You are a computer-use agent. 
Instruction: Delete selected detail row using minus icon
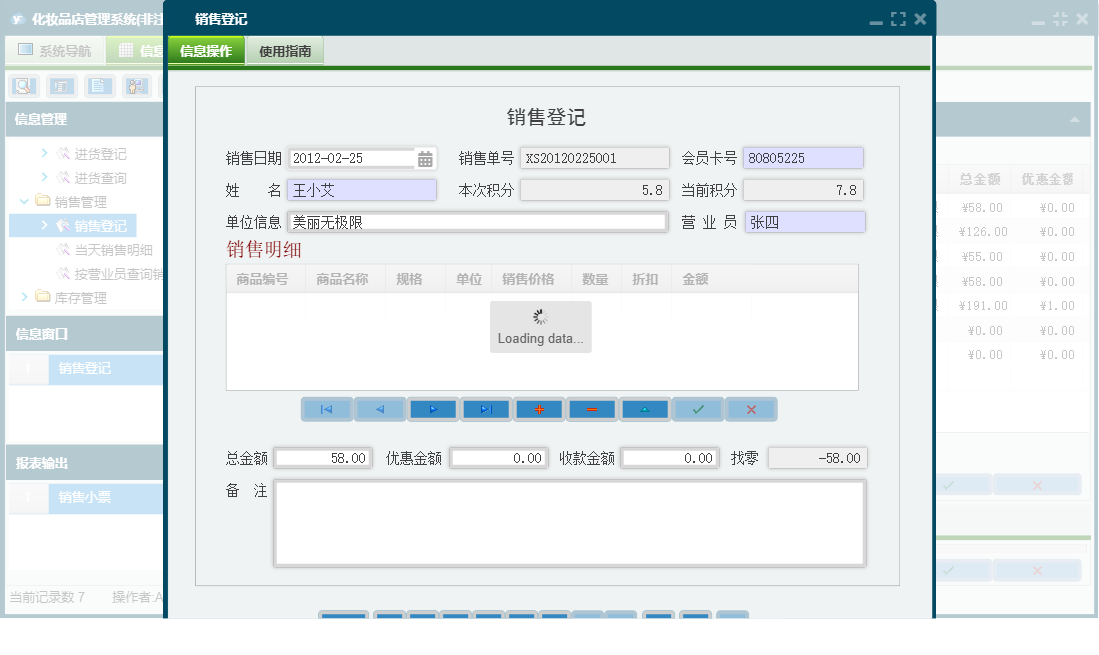592,409
